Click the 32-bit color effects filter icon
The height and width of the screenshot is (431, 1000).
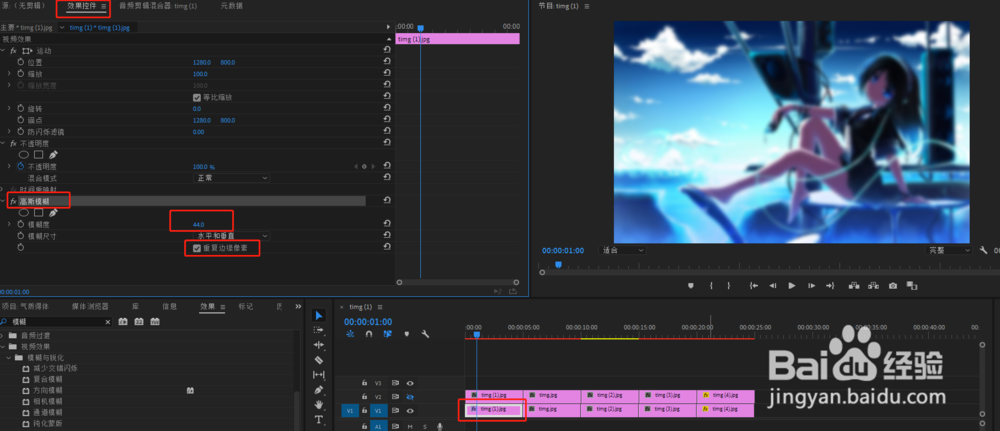pyautogui.click(x=139, y=322)
